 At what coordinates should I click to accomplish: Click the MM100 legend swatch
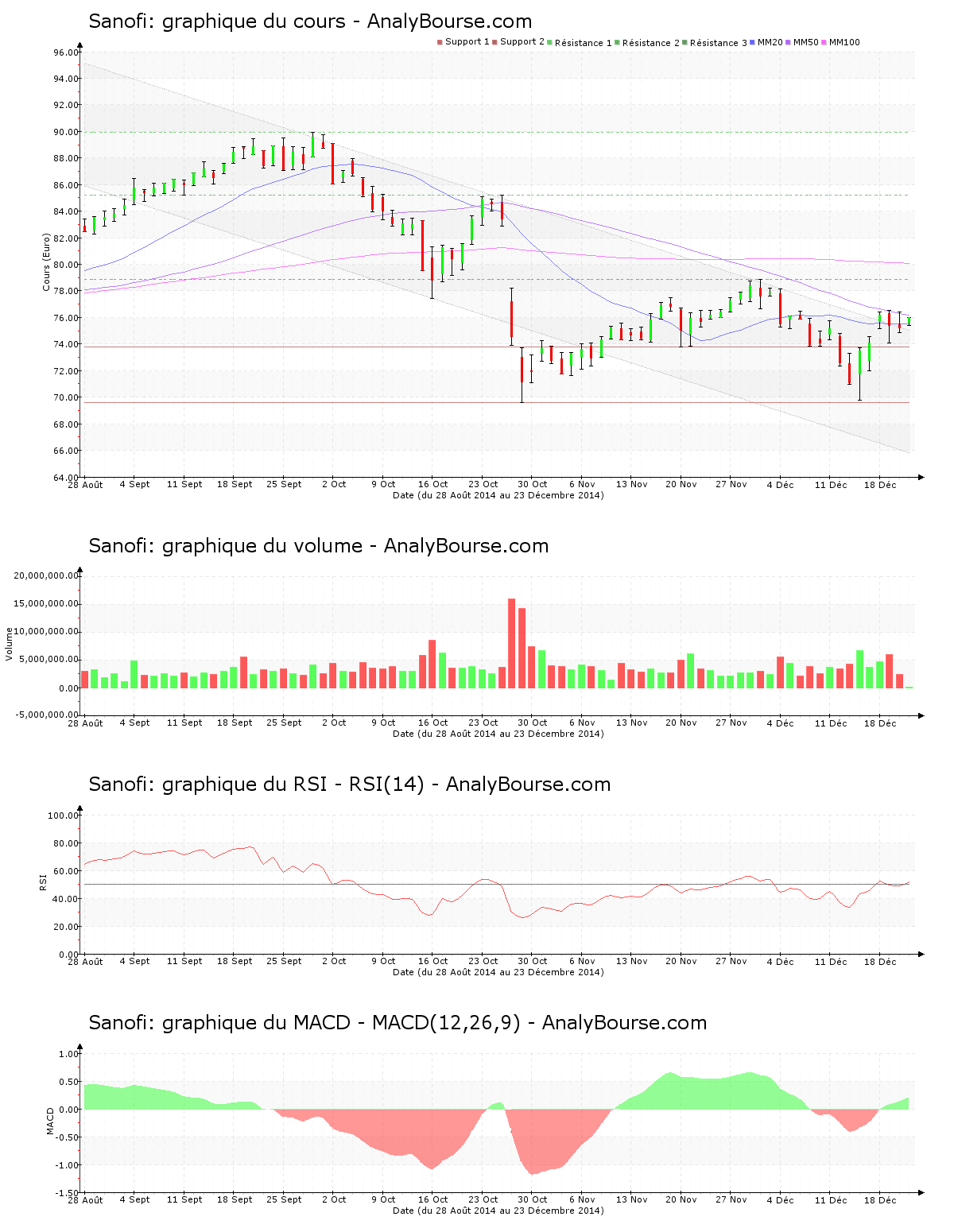pos(824,42)
